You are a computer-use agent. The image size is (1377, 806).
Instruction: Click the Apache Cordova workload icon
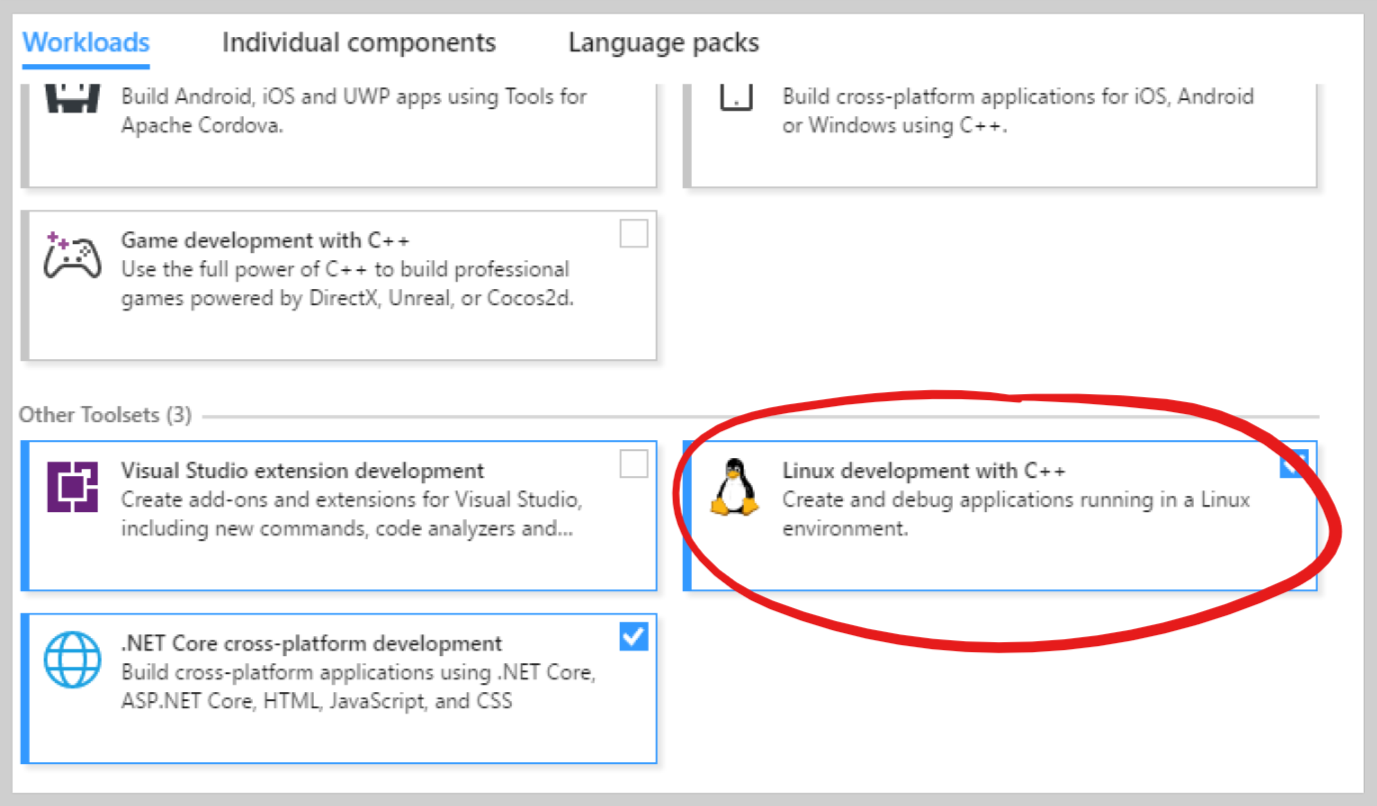pos(72,102)
